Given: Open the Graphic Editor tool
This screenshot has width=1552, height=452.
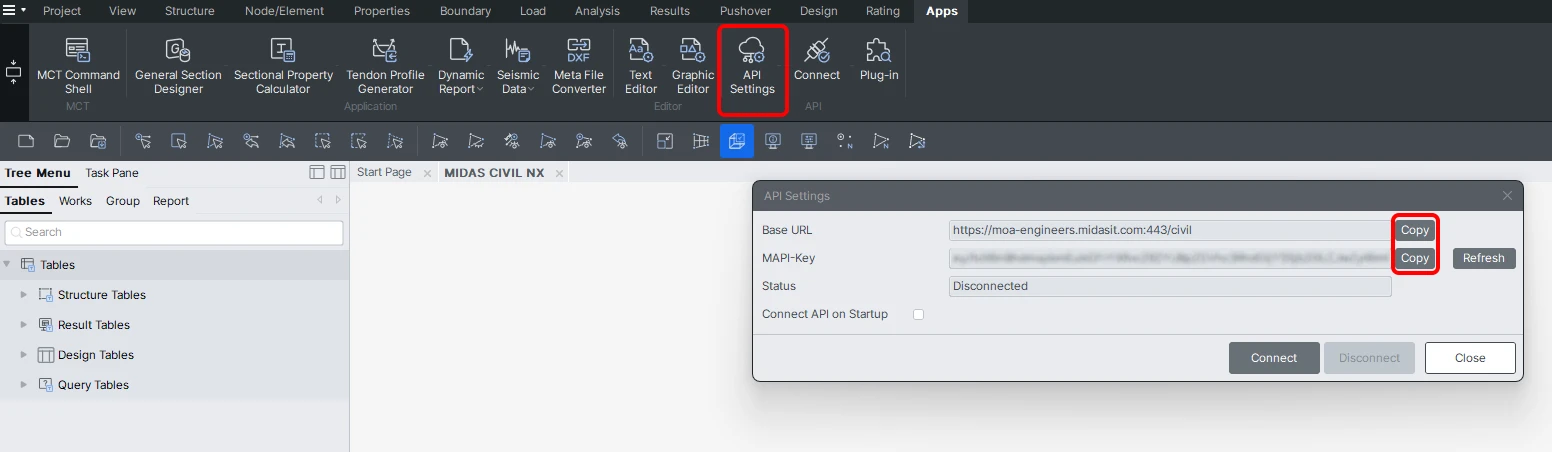Looking at the screenshot, I should tap(693, 66).
